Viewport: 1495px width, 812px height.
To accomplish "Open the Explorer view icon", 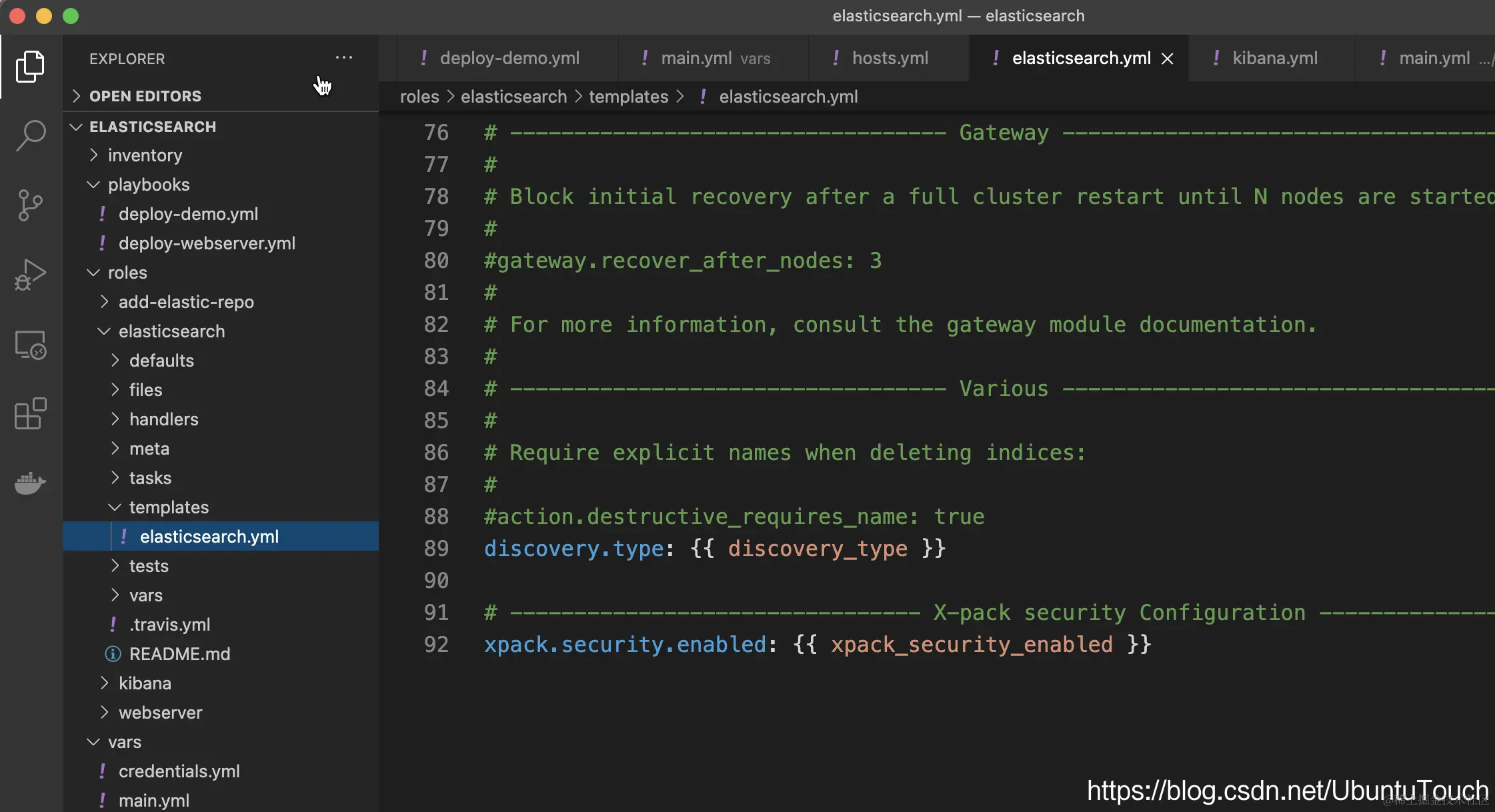I will tap(30, 66).
